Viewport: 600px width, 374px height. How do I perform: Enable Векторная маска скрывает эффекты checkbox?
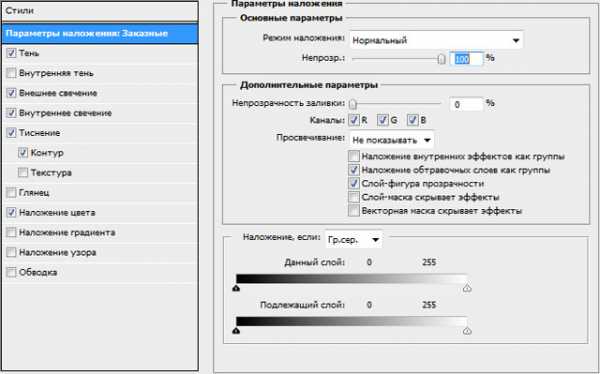coord(354,211)
